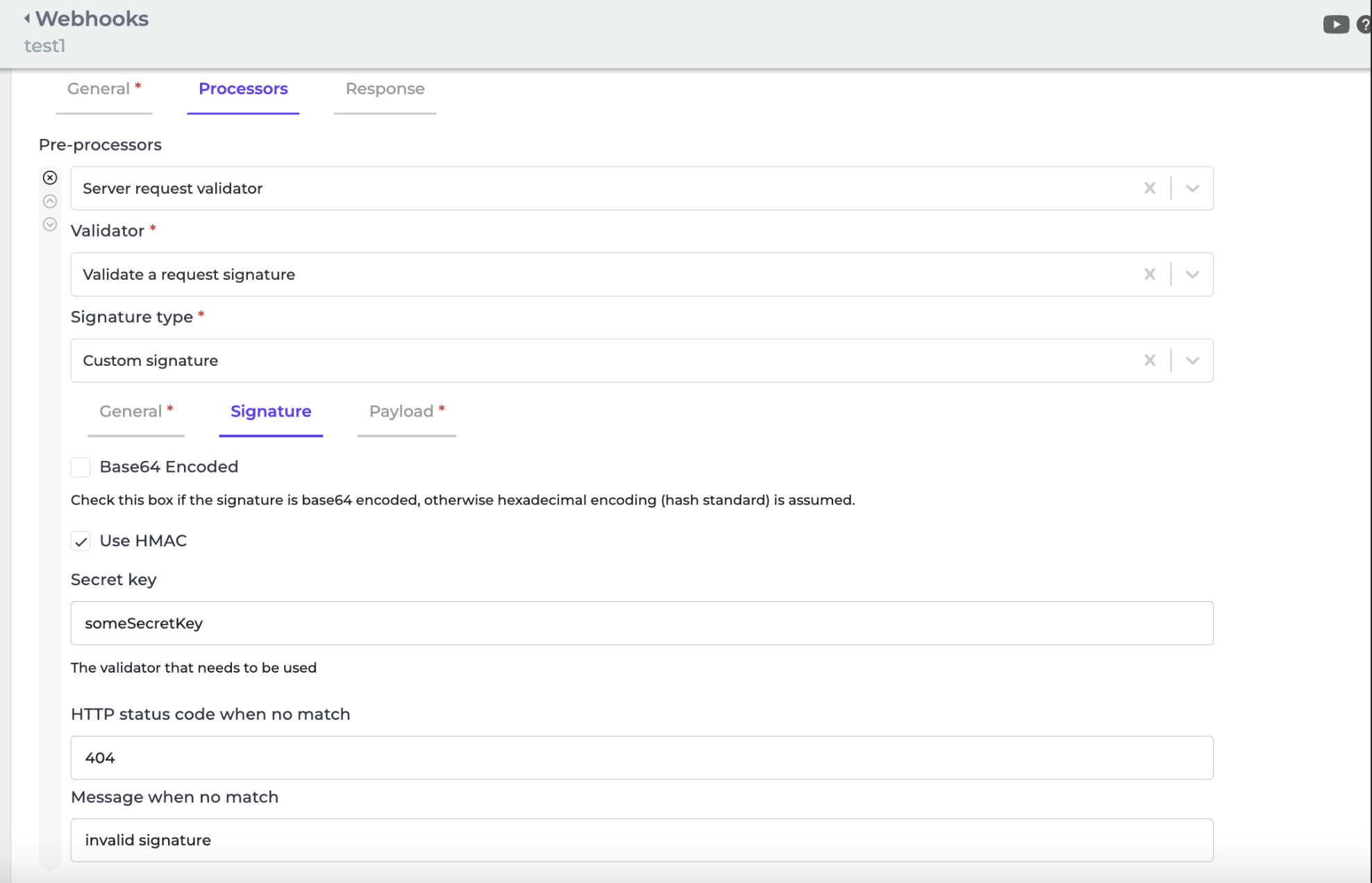Screen dimensions: 1372x883
Task: Switch to the Response tab
Action: pyautogui.click(x=385, y=89)
